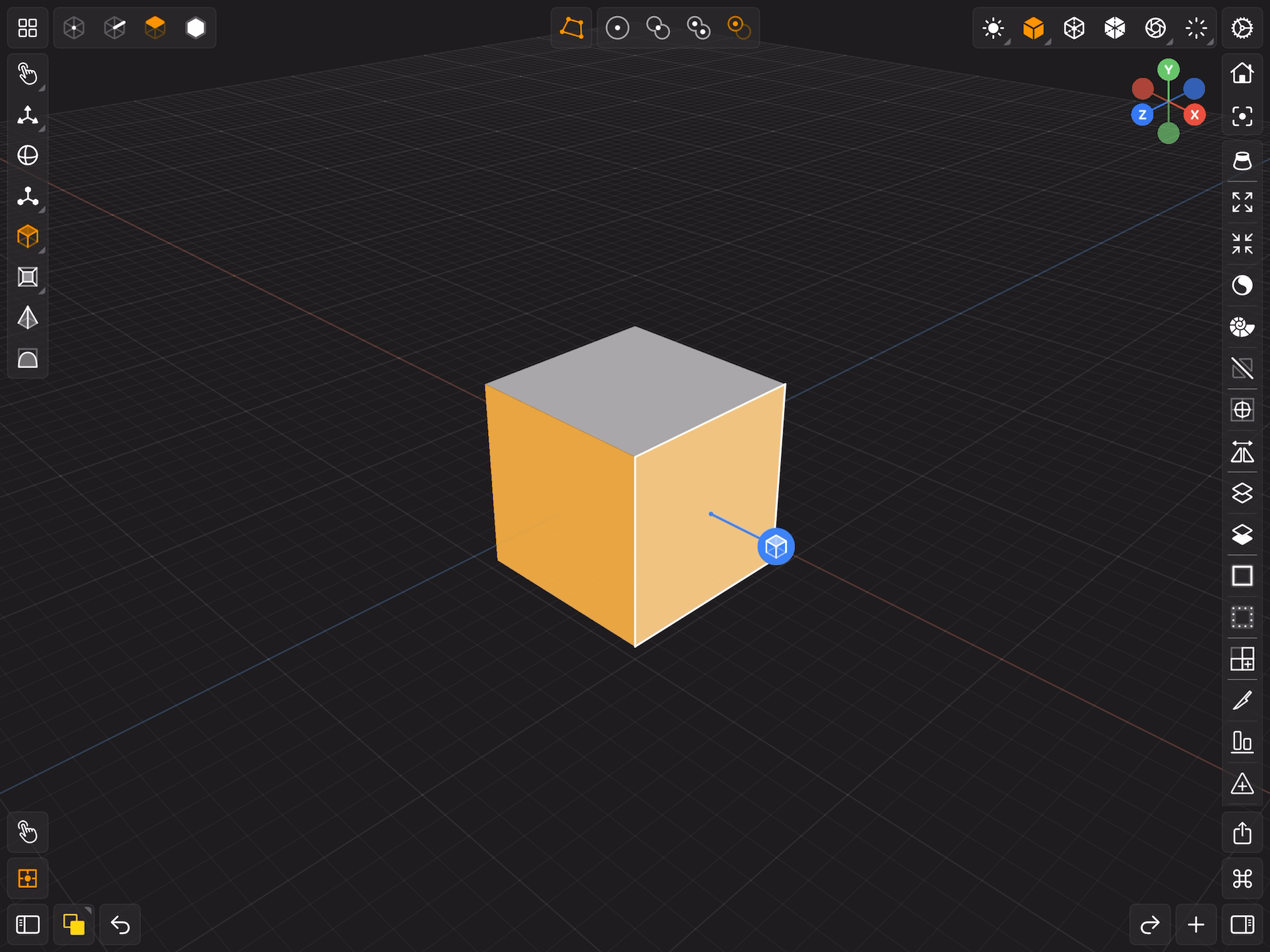
Task: Click the crosshair-in-square center icon
Action: pos(1242,410)
